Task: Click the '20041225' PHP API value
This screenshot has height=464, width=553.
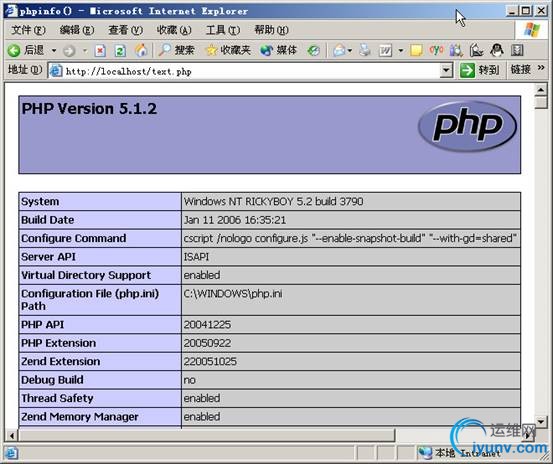Action: click(207, 325)
